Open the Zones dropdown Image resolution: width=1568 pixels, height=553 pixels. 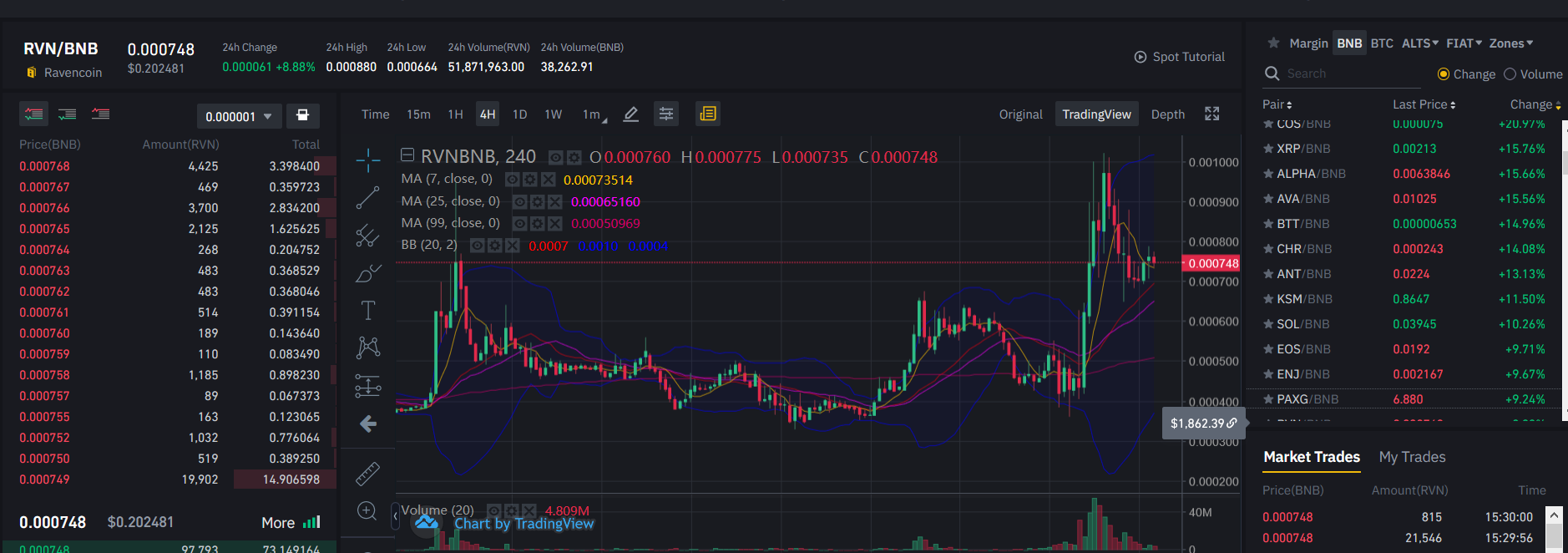[1511, 43]
